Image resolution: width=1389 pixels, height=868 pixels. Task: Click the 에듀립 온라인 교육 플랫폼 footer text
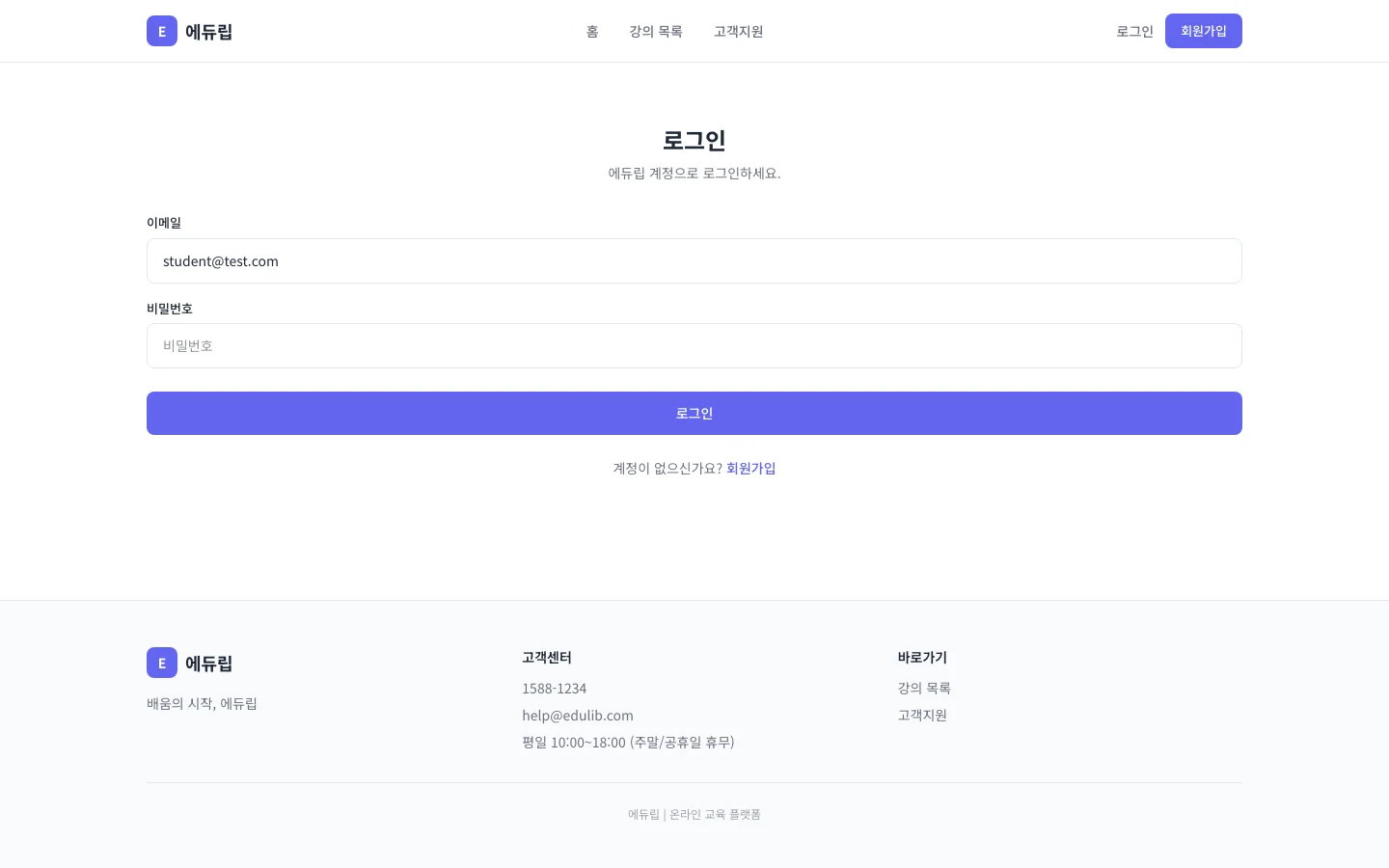694,814
